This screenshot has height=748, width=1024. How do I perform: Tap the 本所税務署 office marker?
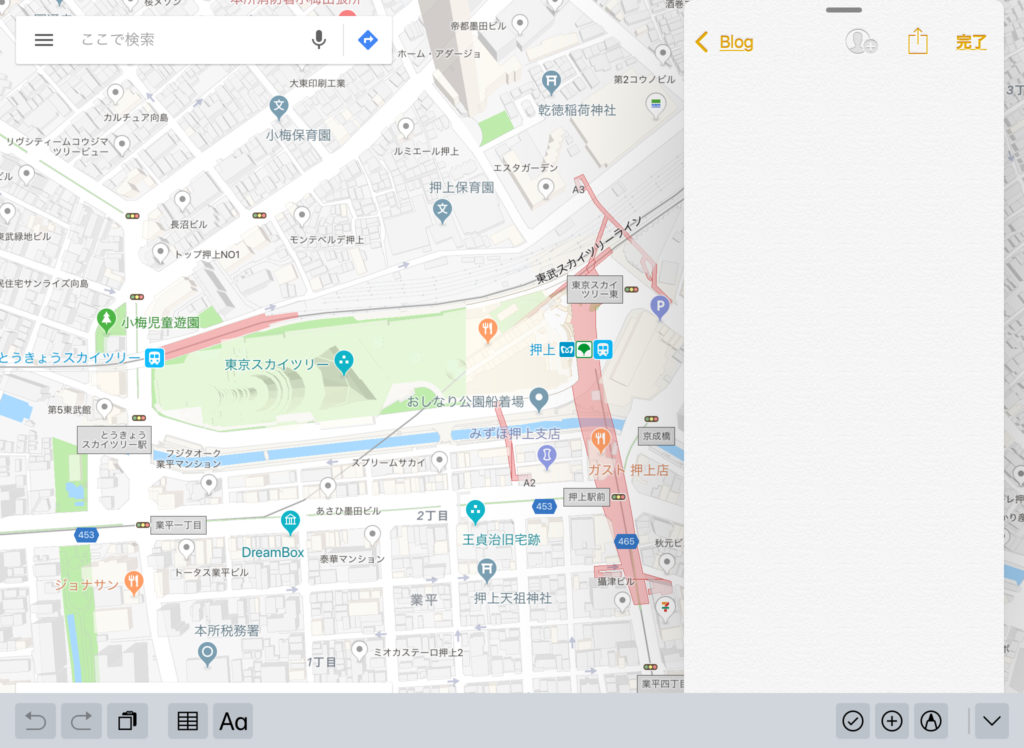(x=207, y=653)
